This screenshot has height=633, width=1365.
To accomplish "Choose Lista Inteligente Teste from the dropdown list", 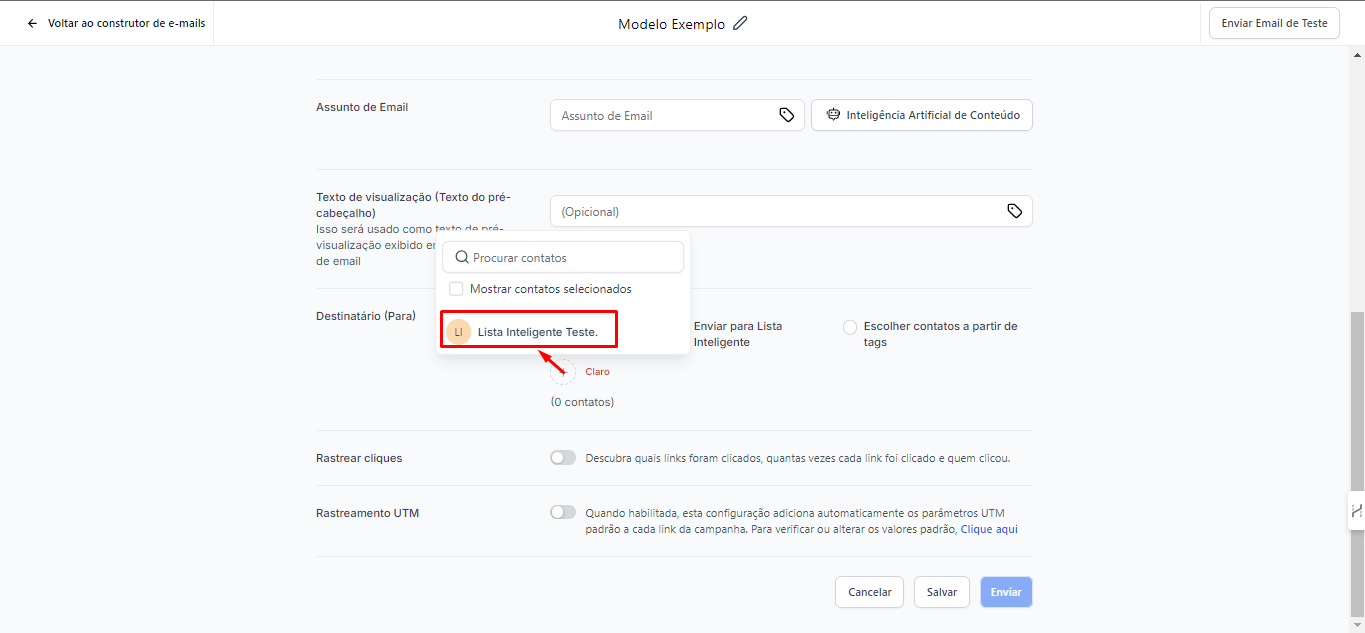I will [537, 331].
